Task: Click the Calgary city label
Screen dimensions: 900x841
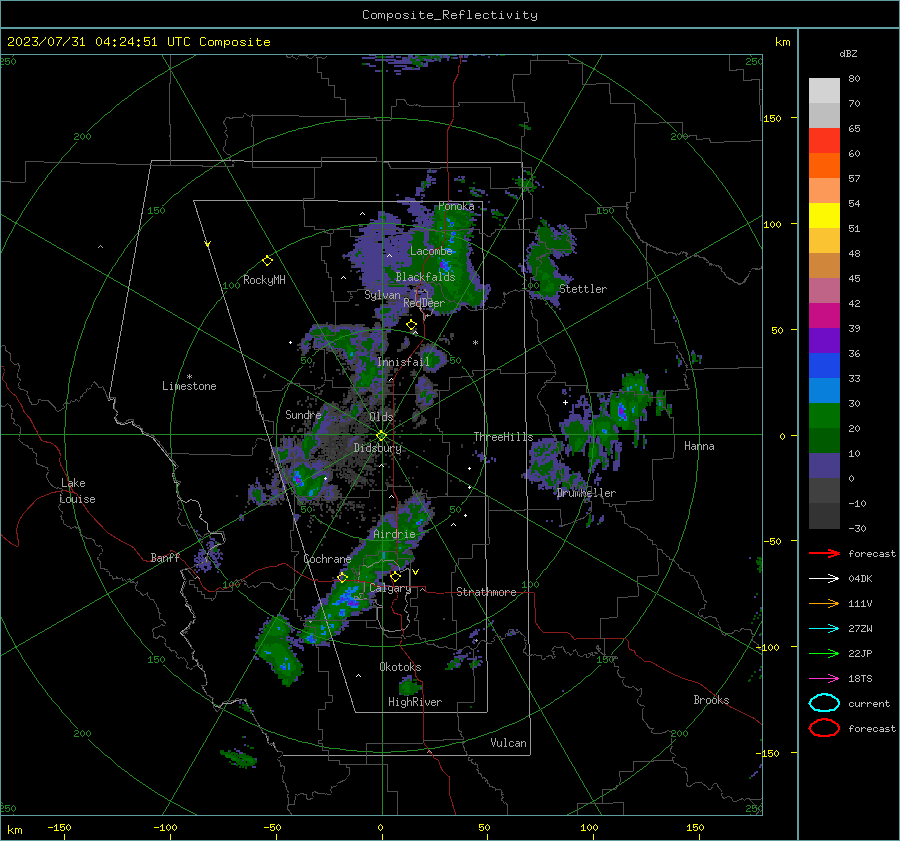Action: point(390,588)
